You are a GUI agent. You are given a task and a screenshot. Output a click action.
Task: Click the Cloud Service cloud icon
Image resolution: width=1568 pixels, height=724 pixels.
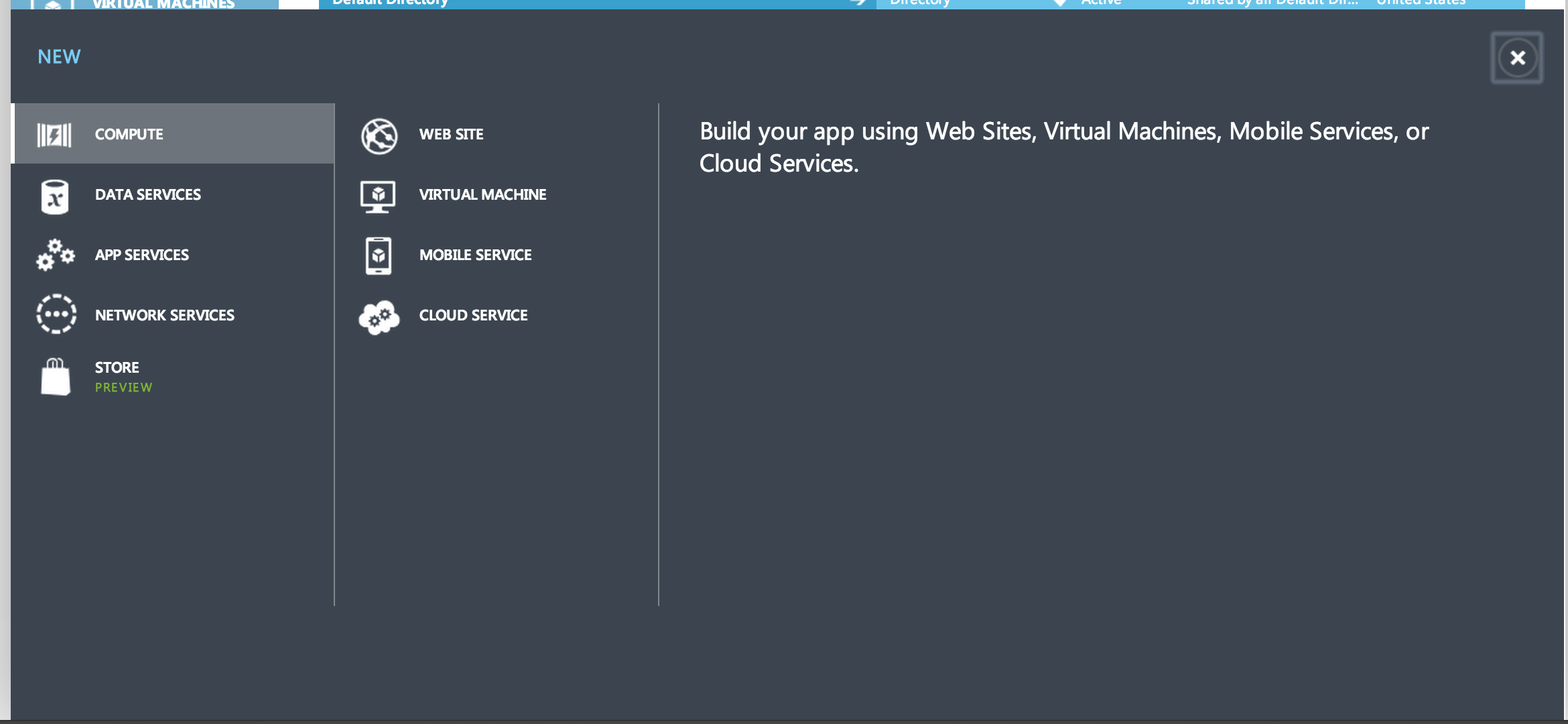click(379, 317)
